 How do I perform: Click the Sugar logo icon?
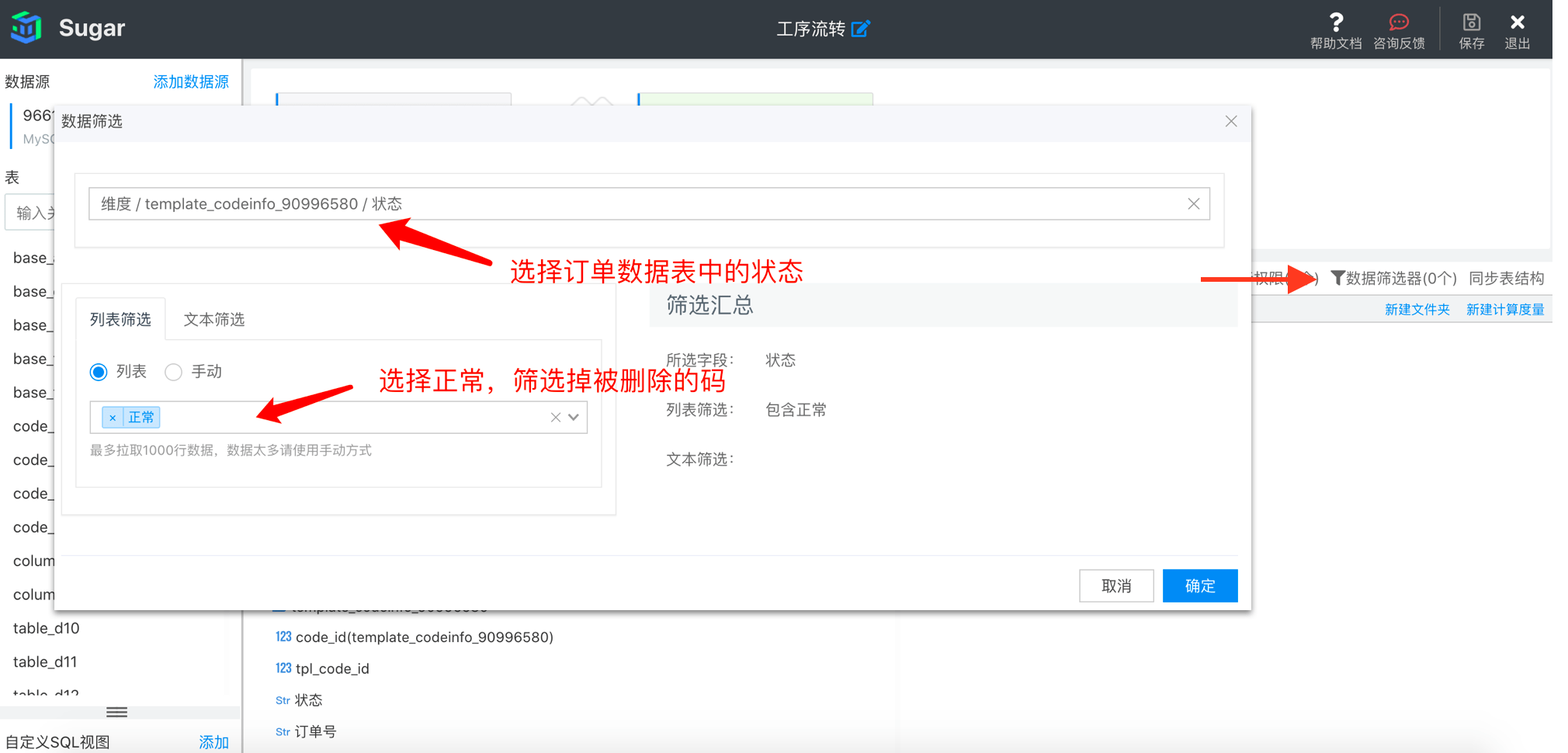coord(26,27)
